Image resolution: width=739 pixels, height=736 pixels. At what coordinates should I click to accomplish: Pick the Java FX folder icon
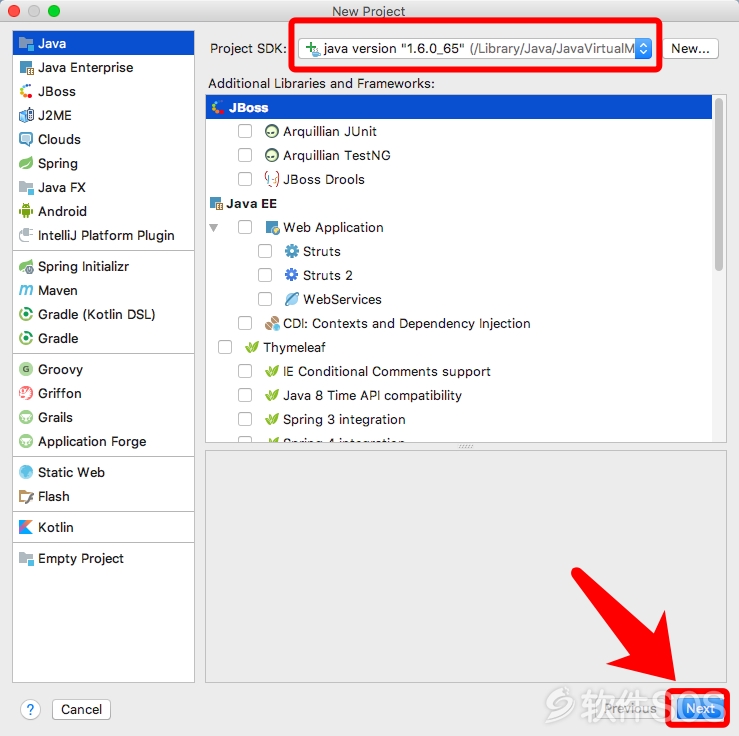coord(26,188)
